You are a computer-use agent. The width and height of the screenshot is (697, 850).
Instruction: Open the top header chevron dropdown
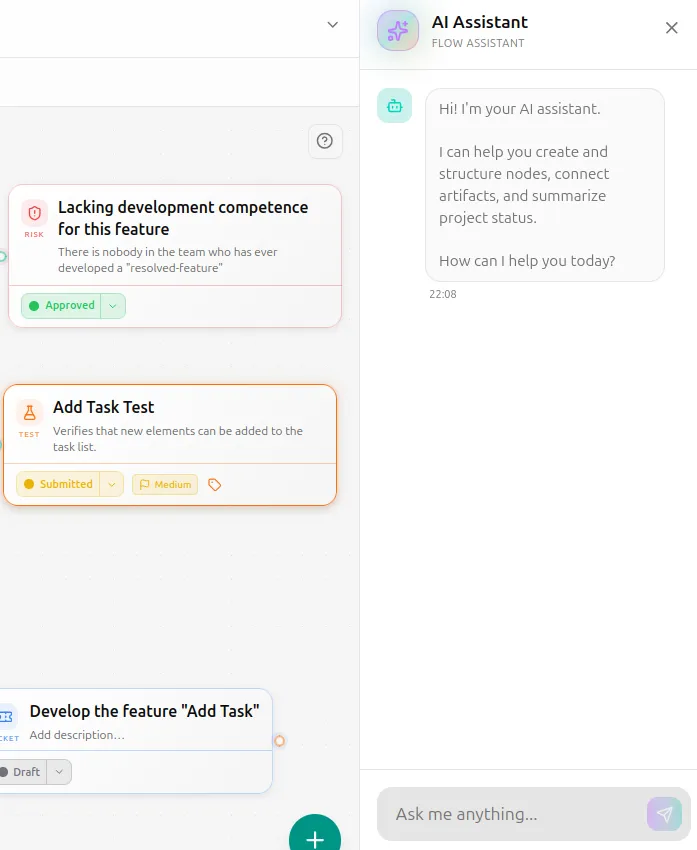click(x=333, y=24)
